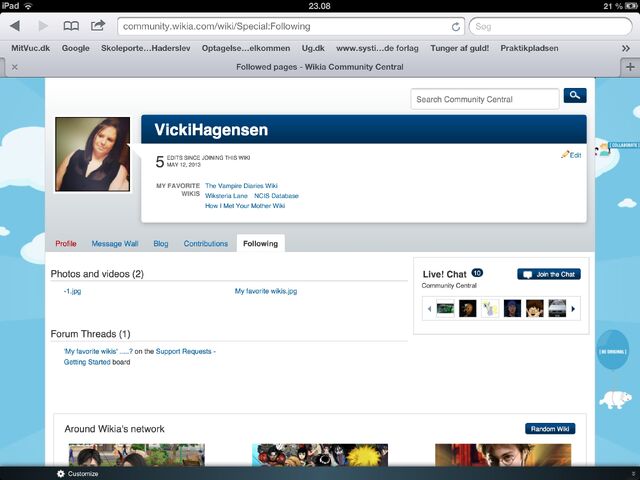Screen dimensions: 640x480
Task: Tap the Wi-Fi status icon
Action: pos(28,6)
